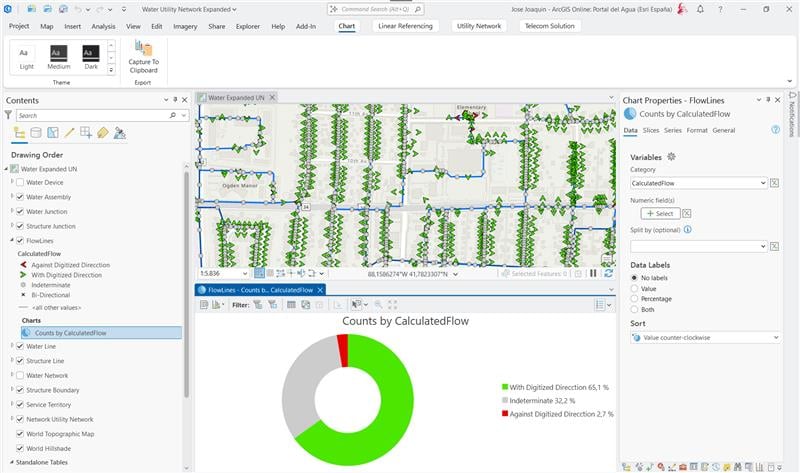Switch to List By Perspective Imagery view
Viewport: 800px width, 473px height.
click(119, 133)
